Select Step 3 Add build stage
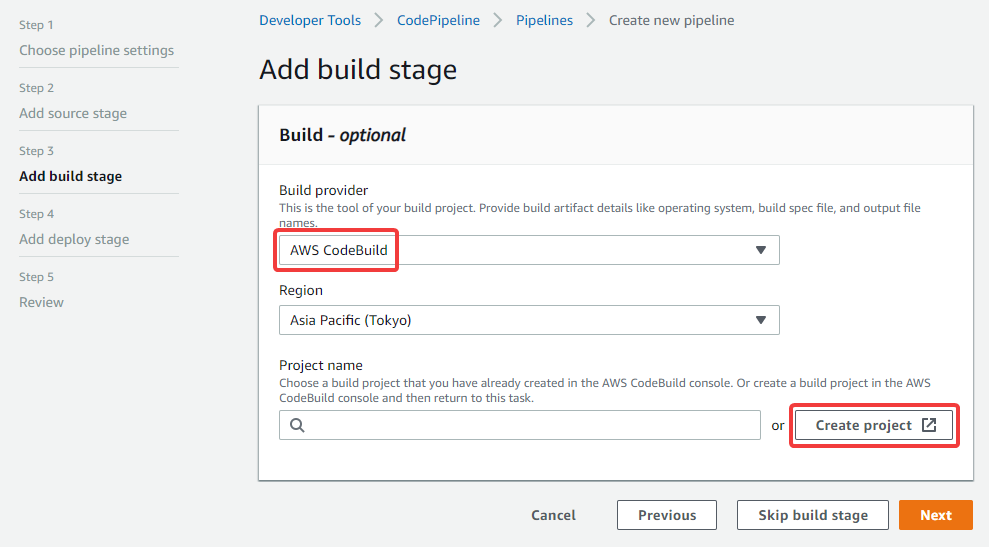This screenshot has width=989, height=547. click(71, 177)
